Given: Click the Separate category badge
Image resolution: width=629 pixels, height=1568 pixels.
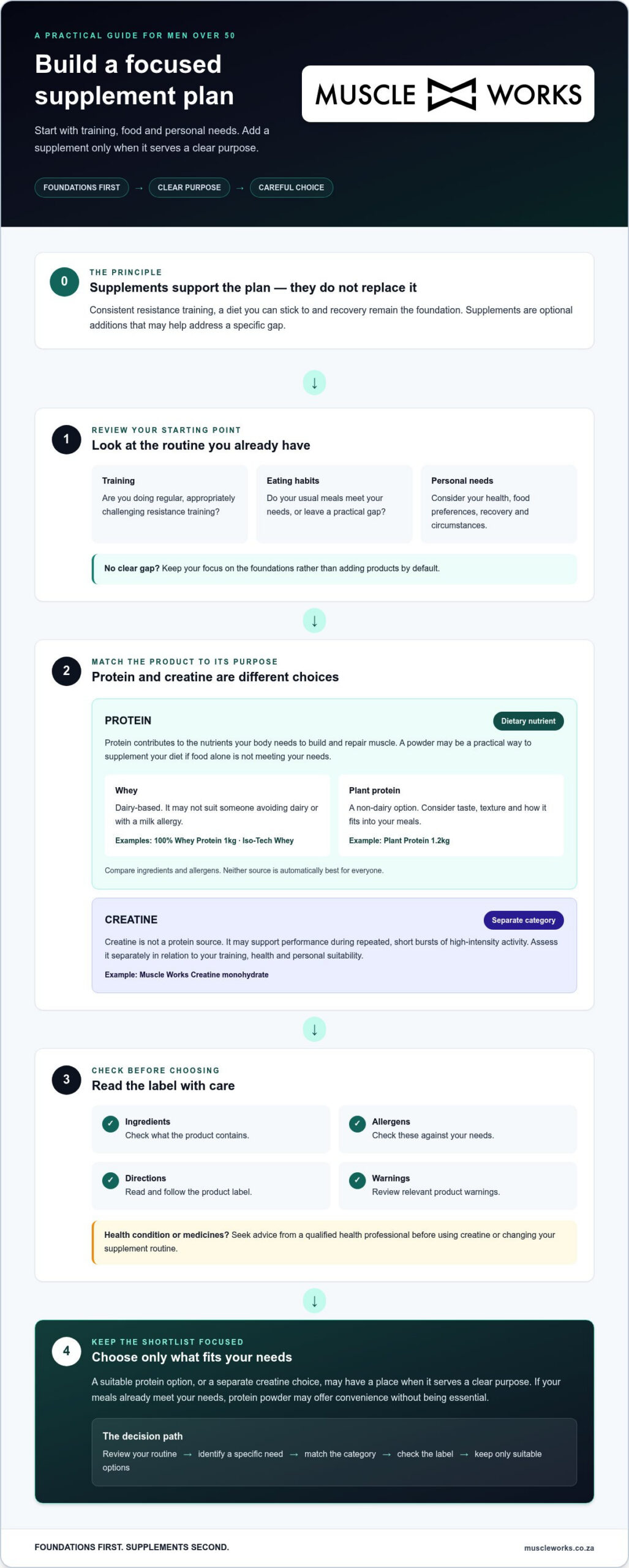Looking at the screenshot, I should 524,920.
